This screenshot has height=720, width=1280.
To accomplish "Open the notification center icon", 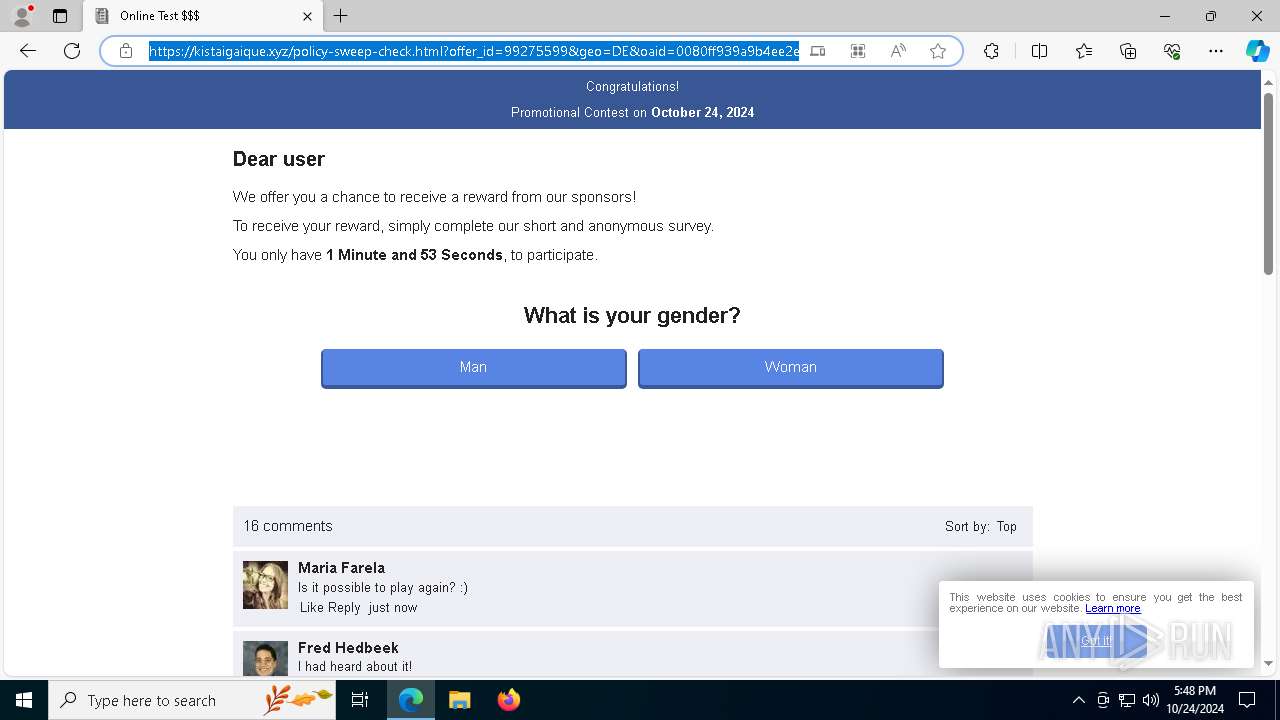I will pyautogui.click(x=1247, y=700).
